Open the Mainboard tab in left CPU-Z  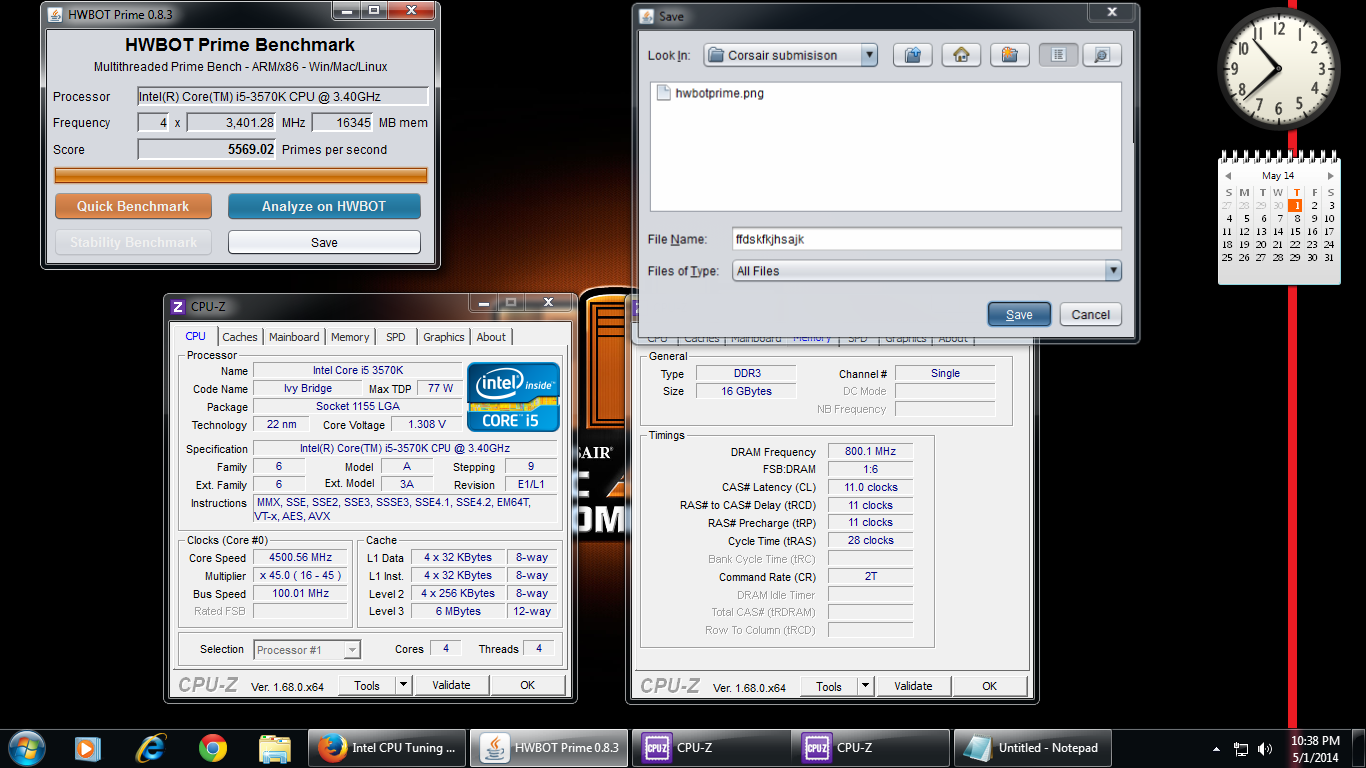coord(294,337)
